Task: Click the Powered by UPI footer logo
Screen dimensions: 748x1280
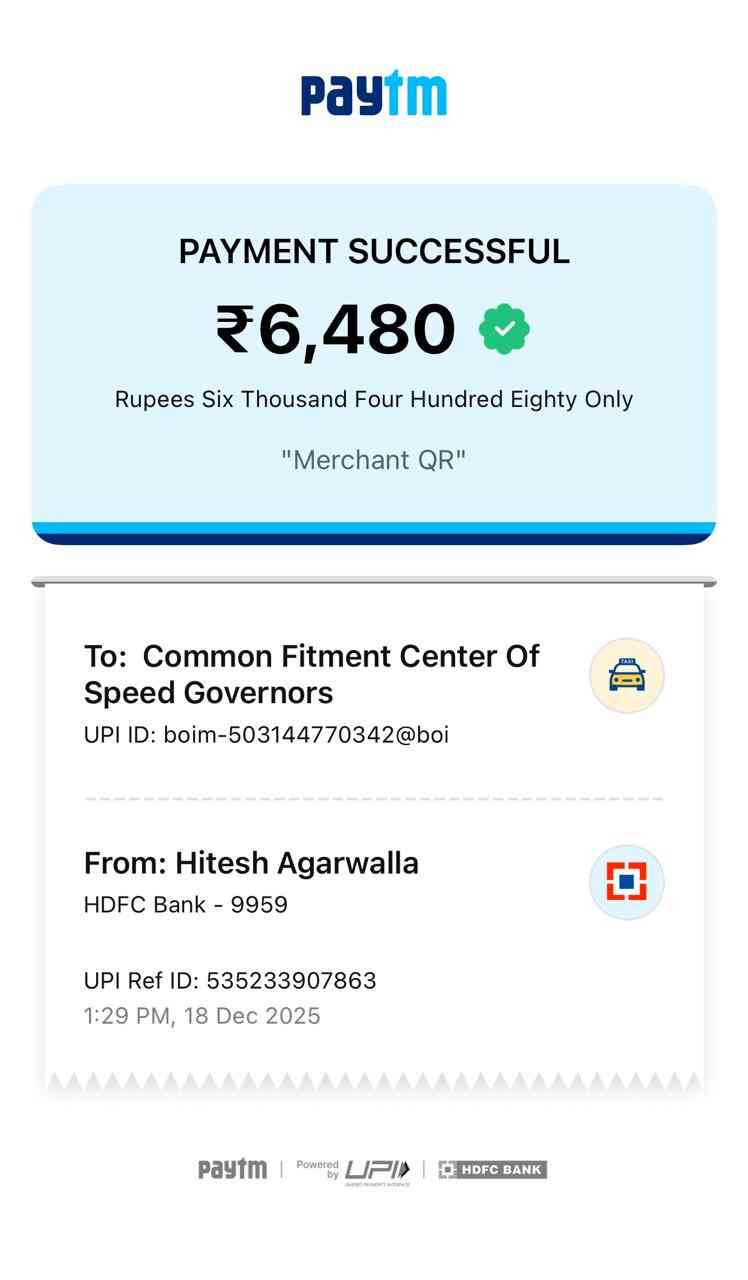Action: 353,1170
